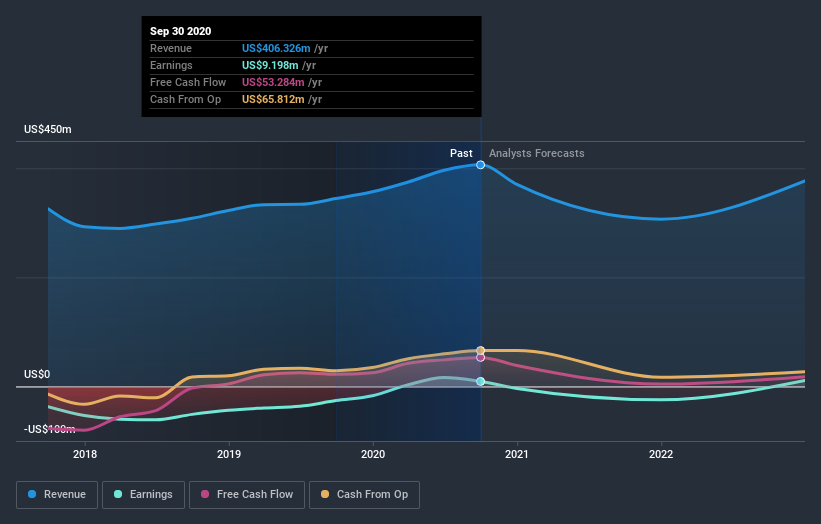Click the Cash From Op orange data point marker
This screenshot has width=821, height=524.
(x=480, y=350)
